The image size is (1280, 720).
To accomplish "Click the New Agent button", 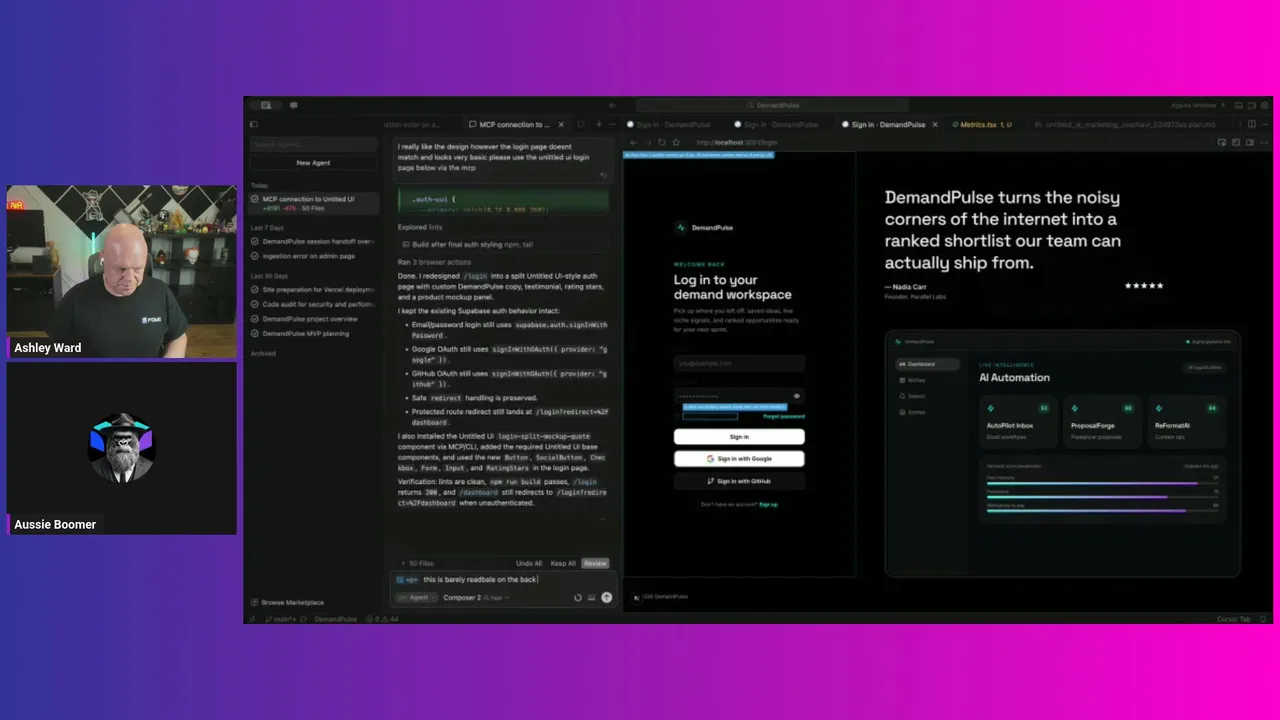I will (313, 162).
